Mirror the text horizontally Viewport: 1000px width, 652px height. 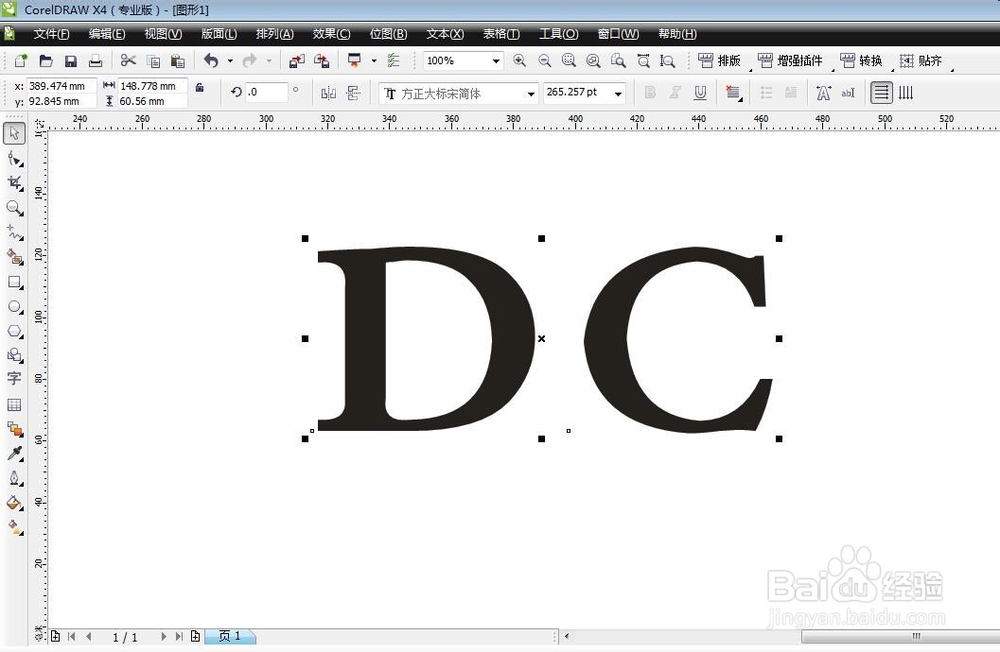328,94
